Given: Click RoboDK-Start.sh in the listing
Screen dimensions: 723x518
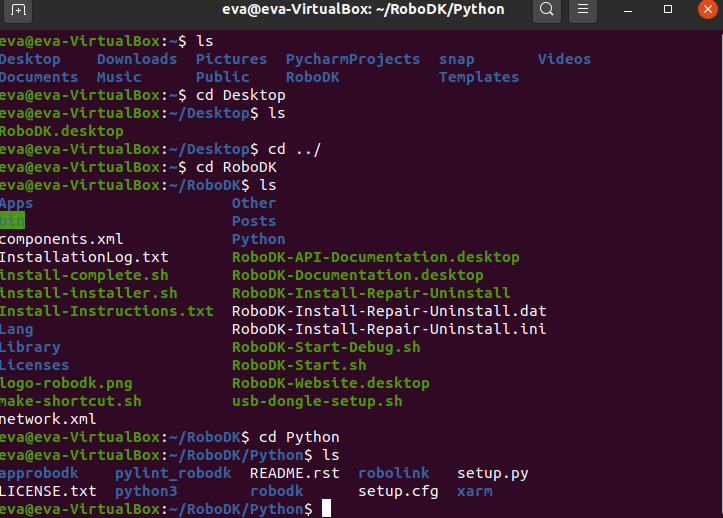Looking at the screenshot, I should point(299,365).
